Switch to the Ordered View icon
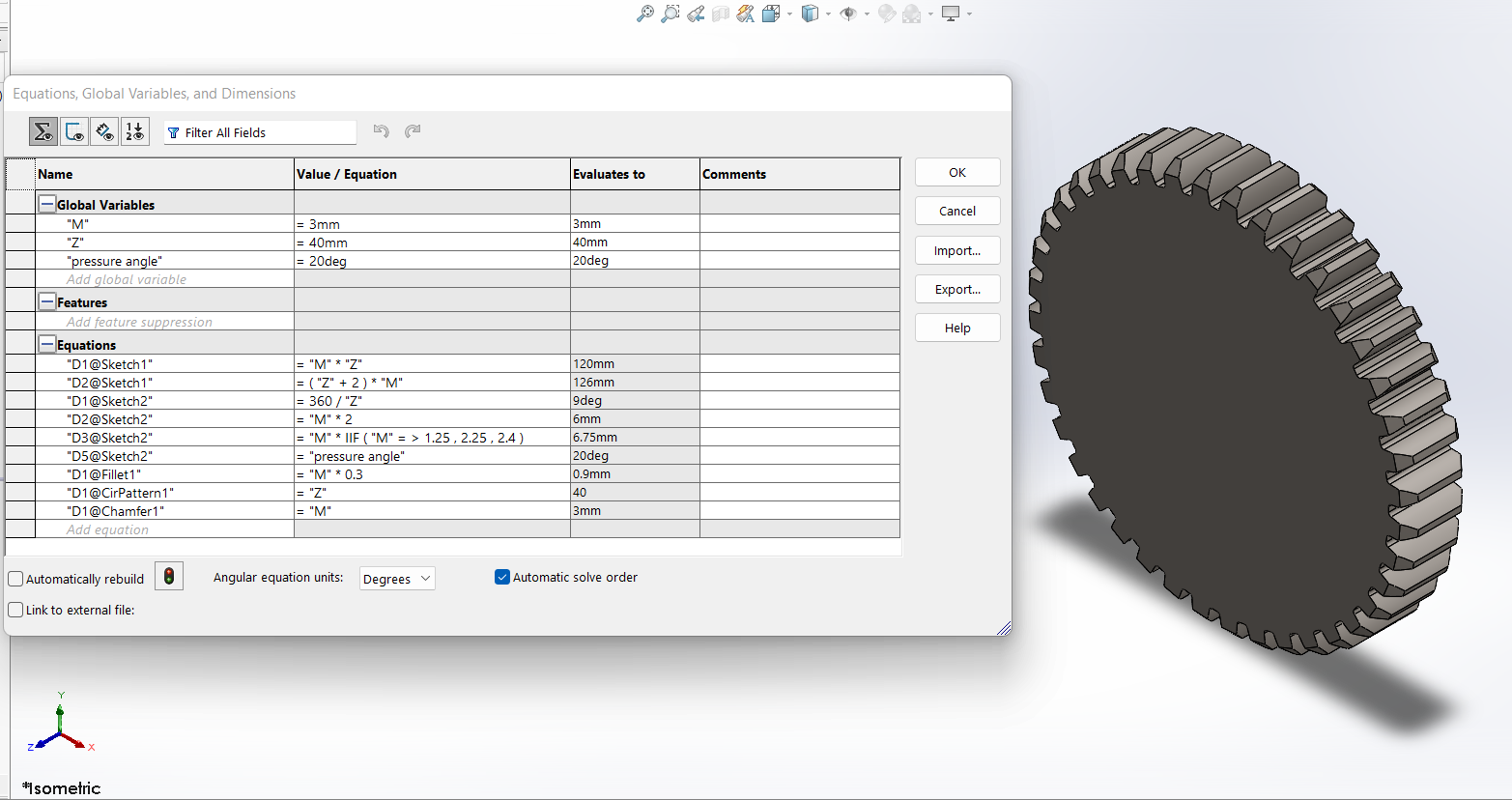The width and height of the screenshot is (1512, 800). pos(135,131)
